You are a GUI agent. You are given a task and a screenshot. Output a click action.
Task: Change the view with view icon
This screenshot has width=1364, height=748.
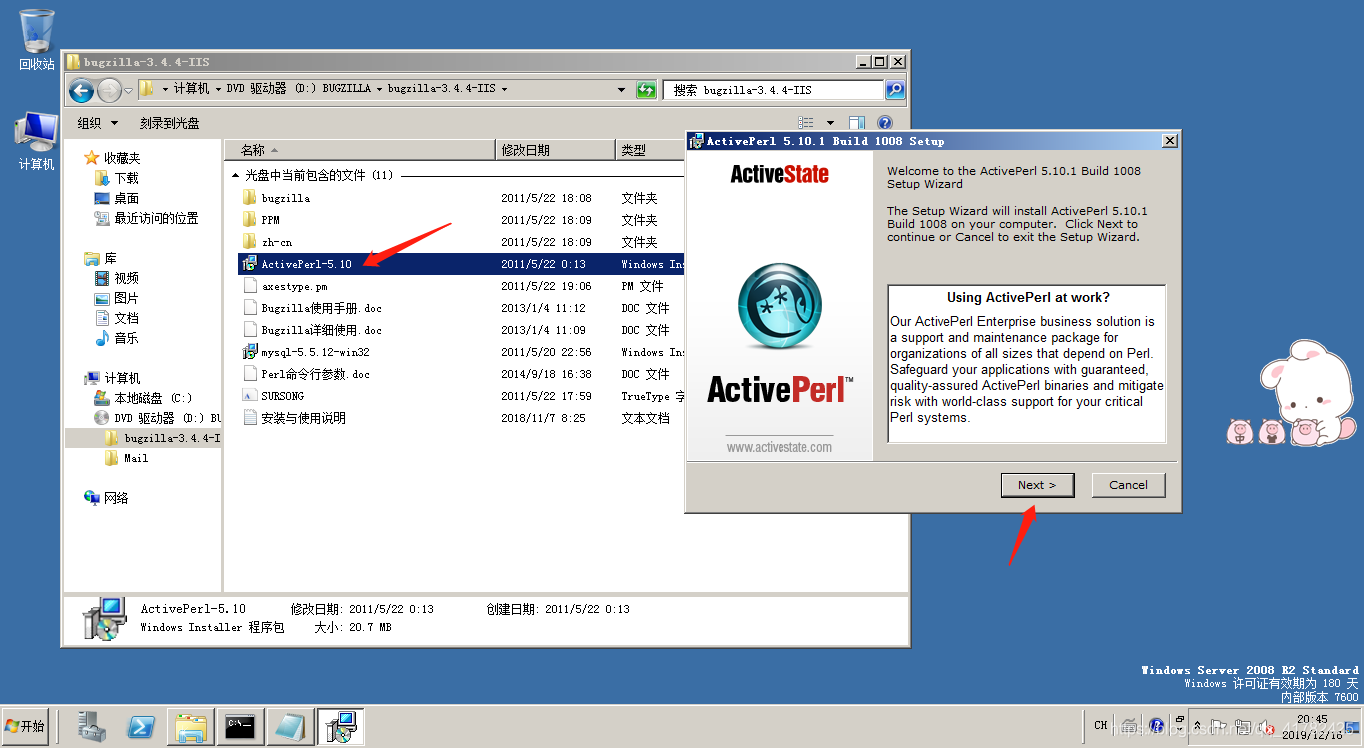click(x=806, y=123)
